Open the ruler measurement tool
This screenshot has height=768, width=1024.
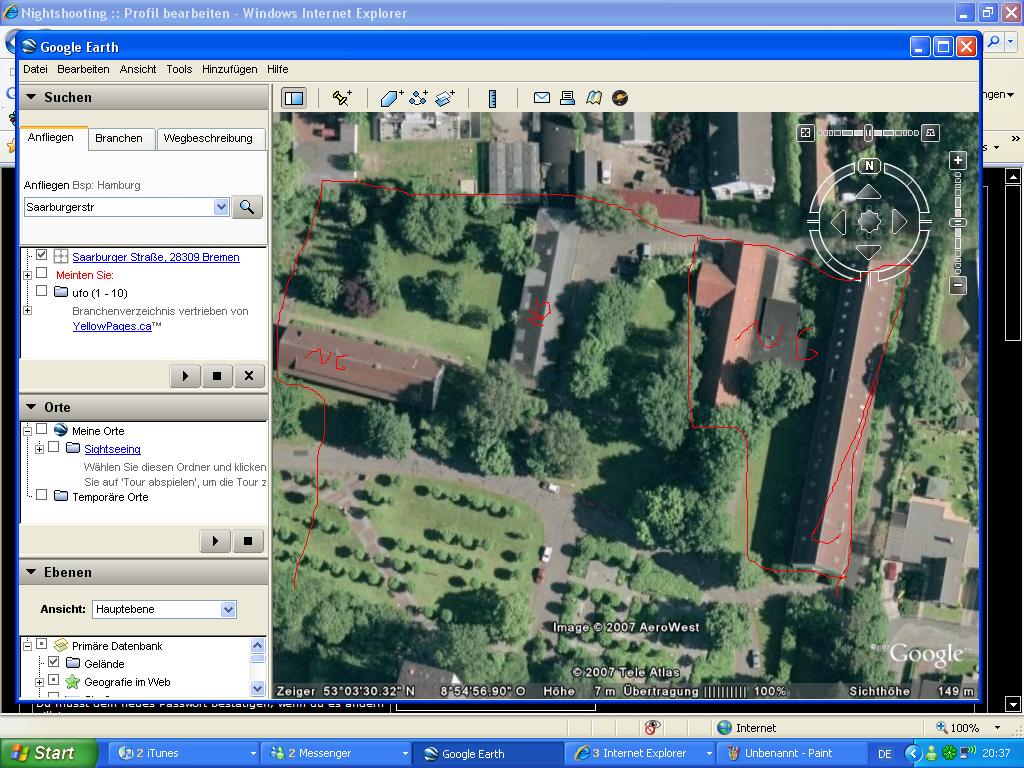point(492,98)
